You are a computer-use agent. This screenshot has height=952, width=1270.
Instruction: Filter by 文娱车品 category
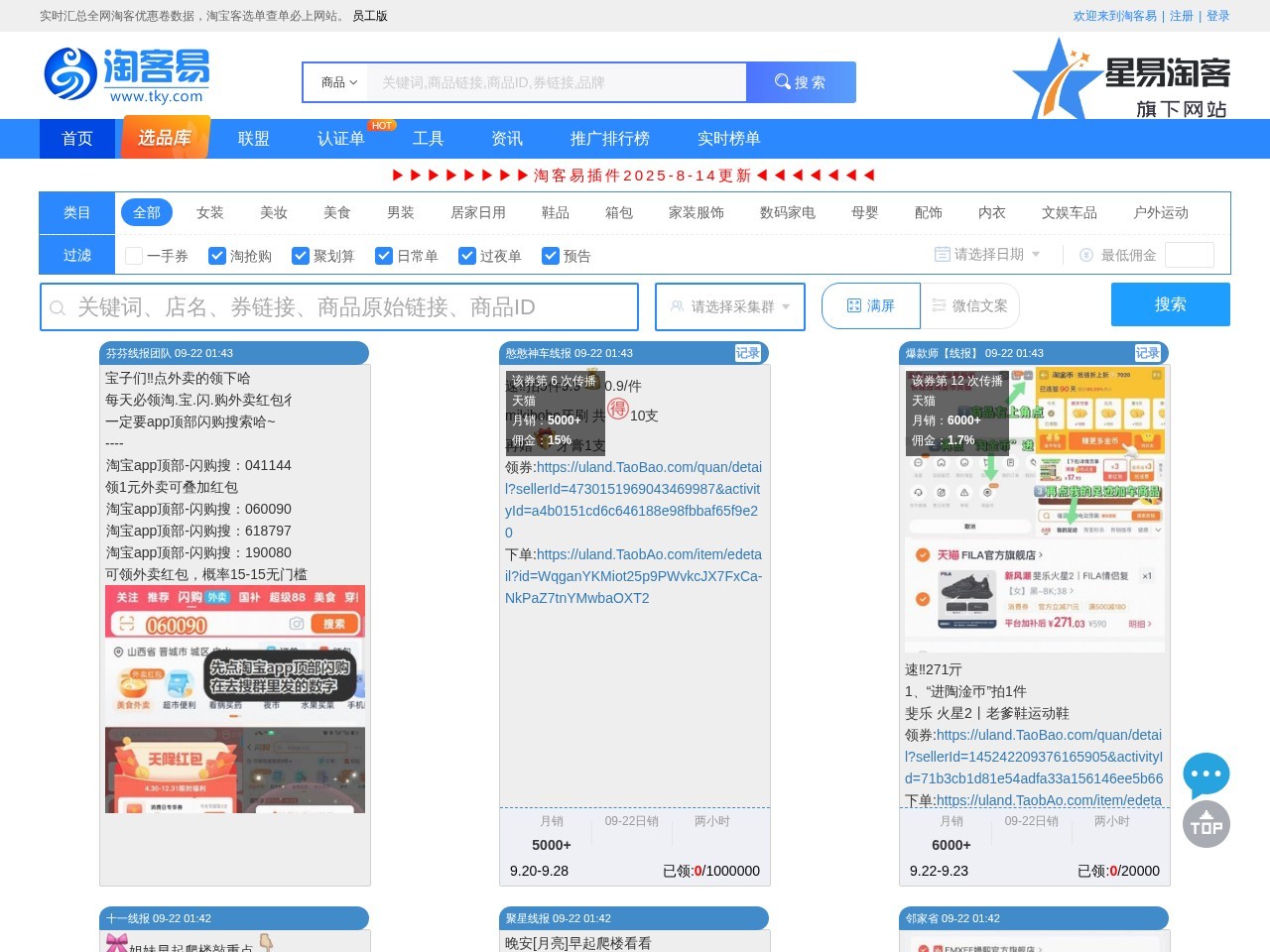click(x=1070, y=212)
